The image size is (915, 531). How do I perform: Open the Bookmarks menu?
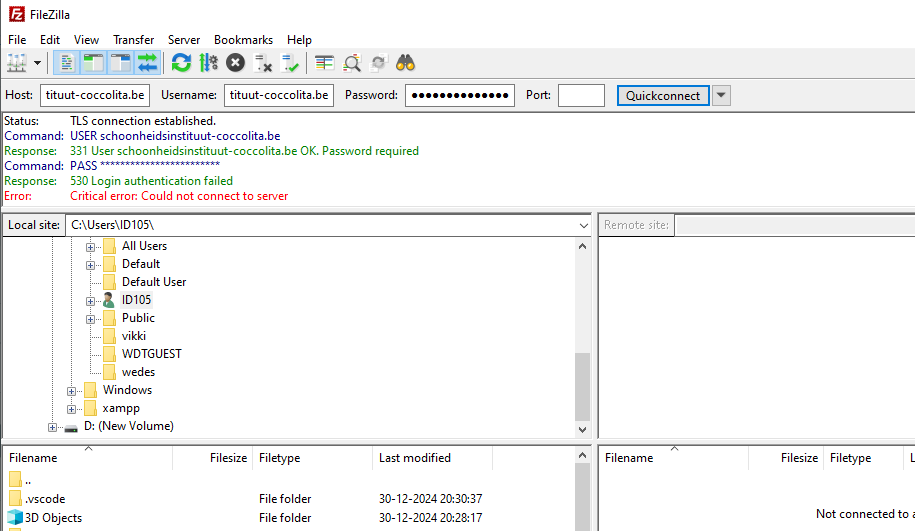click(243, 40)
